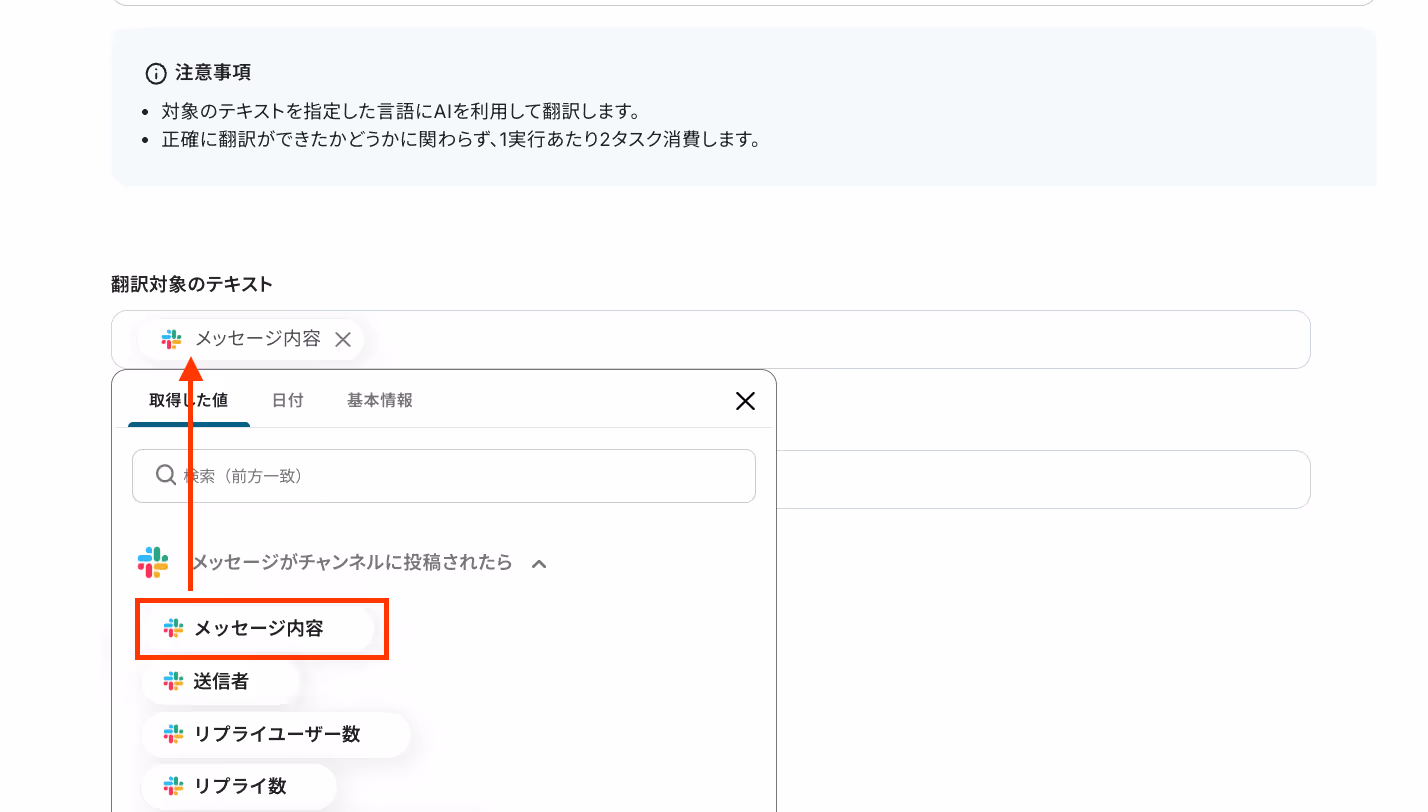This screenshot has height=812, width=1428.
Task: Select the リプライユーザー数 value
Action: [276, 734]
